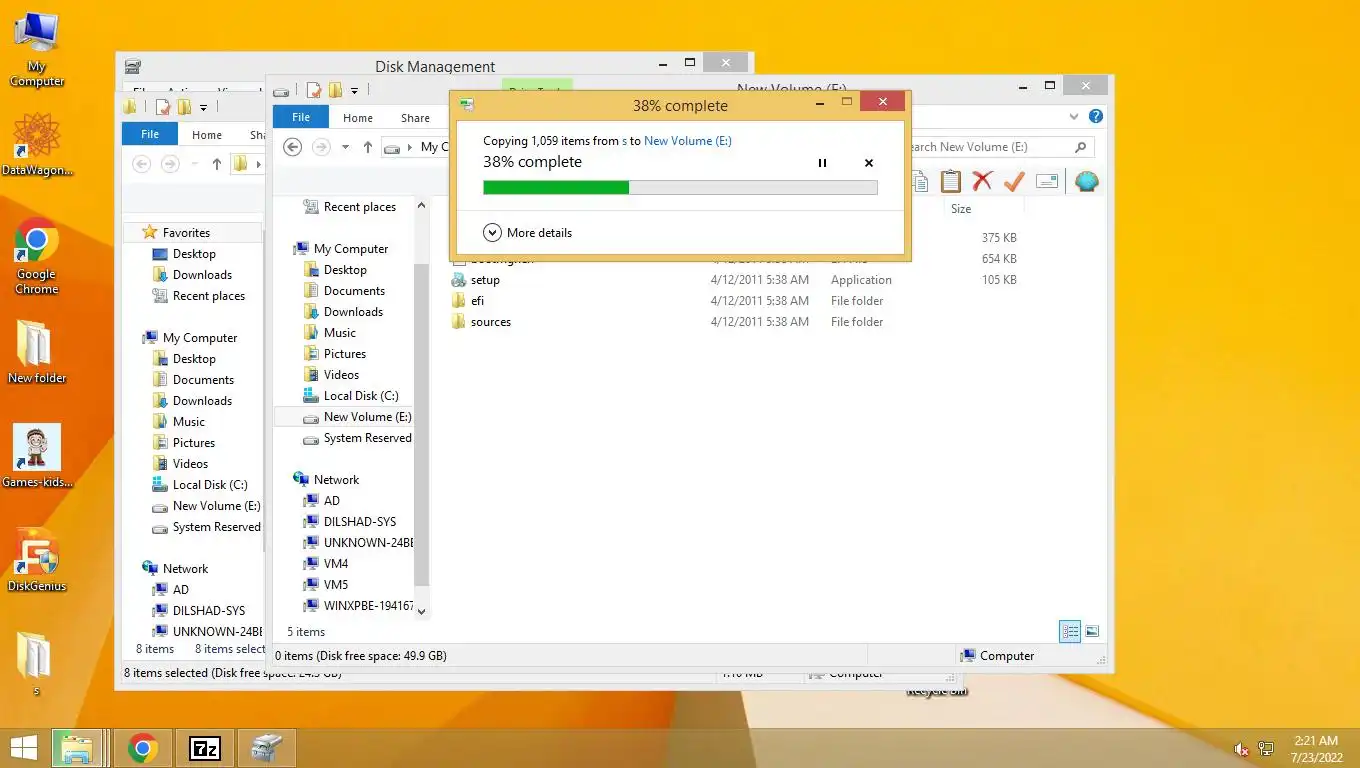Viewport: 1360px width, 768px height.
Task: Open the New Volume (E:) destination link
Action: [688, 141]
